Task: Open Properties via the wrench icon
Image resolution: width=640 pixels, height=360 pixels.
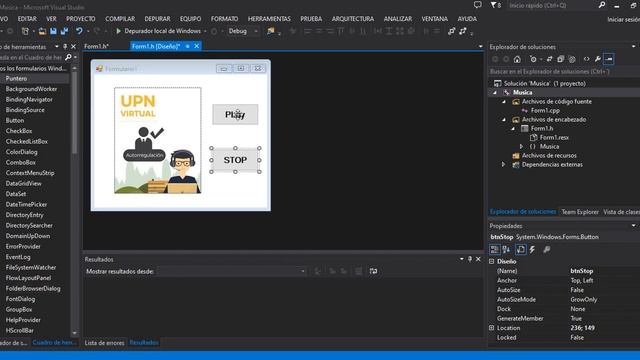Action: pyautogui.click(x=598, y=59)
